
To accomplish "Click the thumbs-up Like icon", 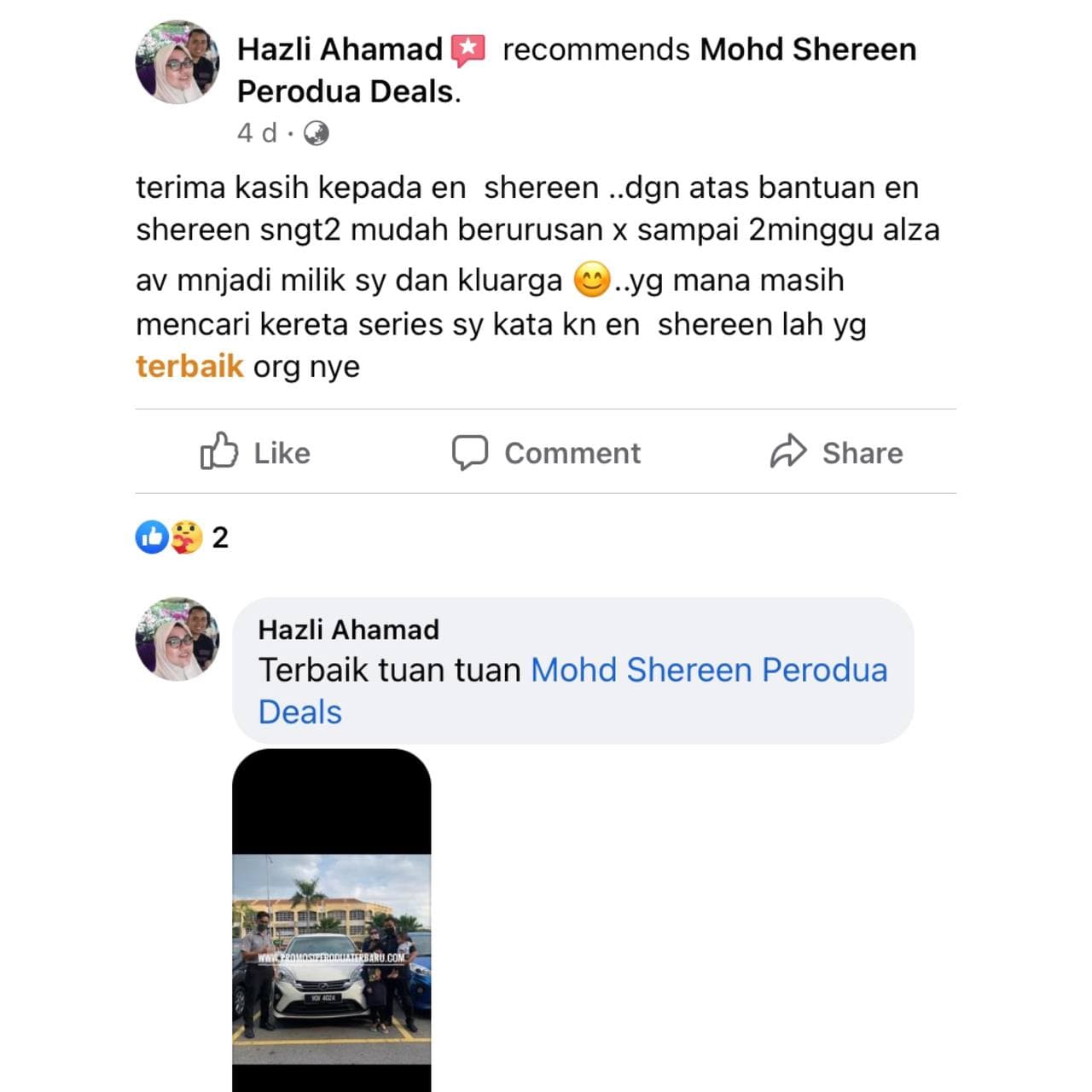I will pyautogui.click(x=218, y=450).
